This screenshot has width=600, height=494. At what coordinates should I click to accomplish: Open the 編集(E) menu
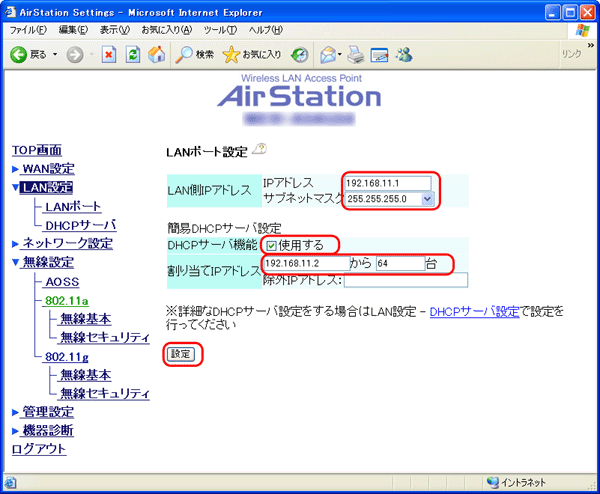[73, 30]
